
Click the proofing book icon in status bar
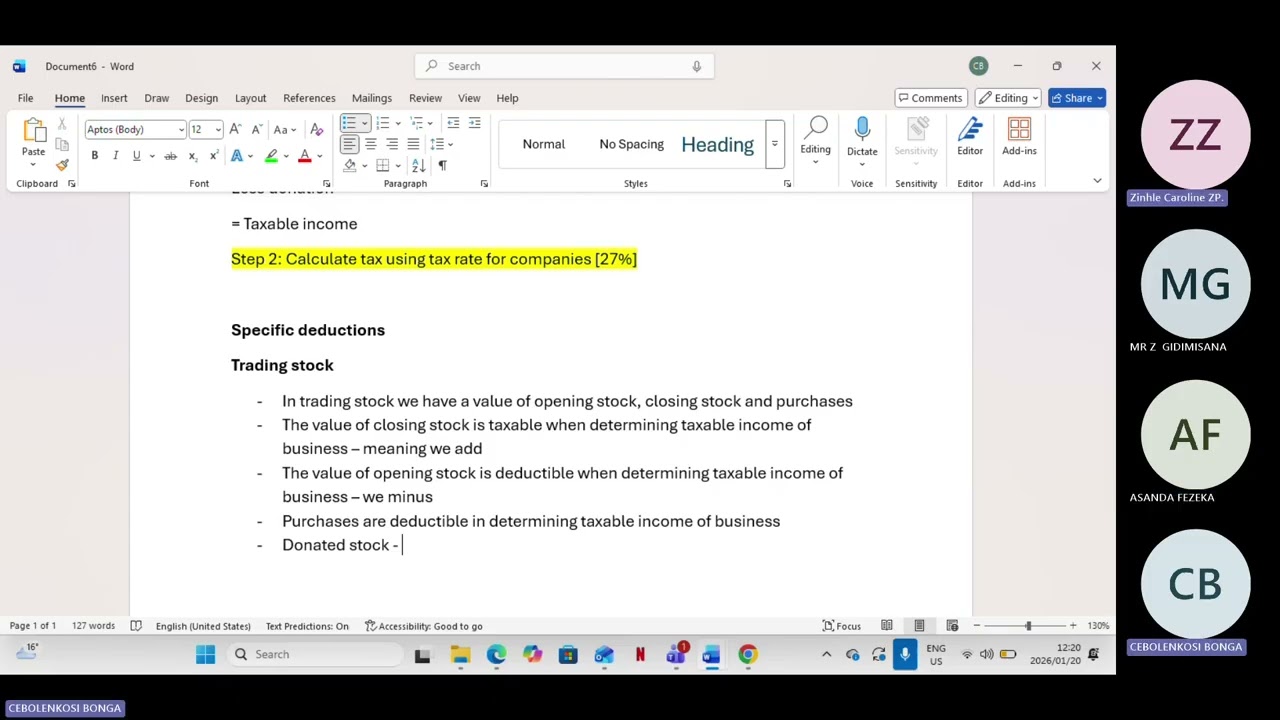[x=136, y=626]
